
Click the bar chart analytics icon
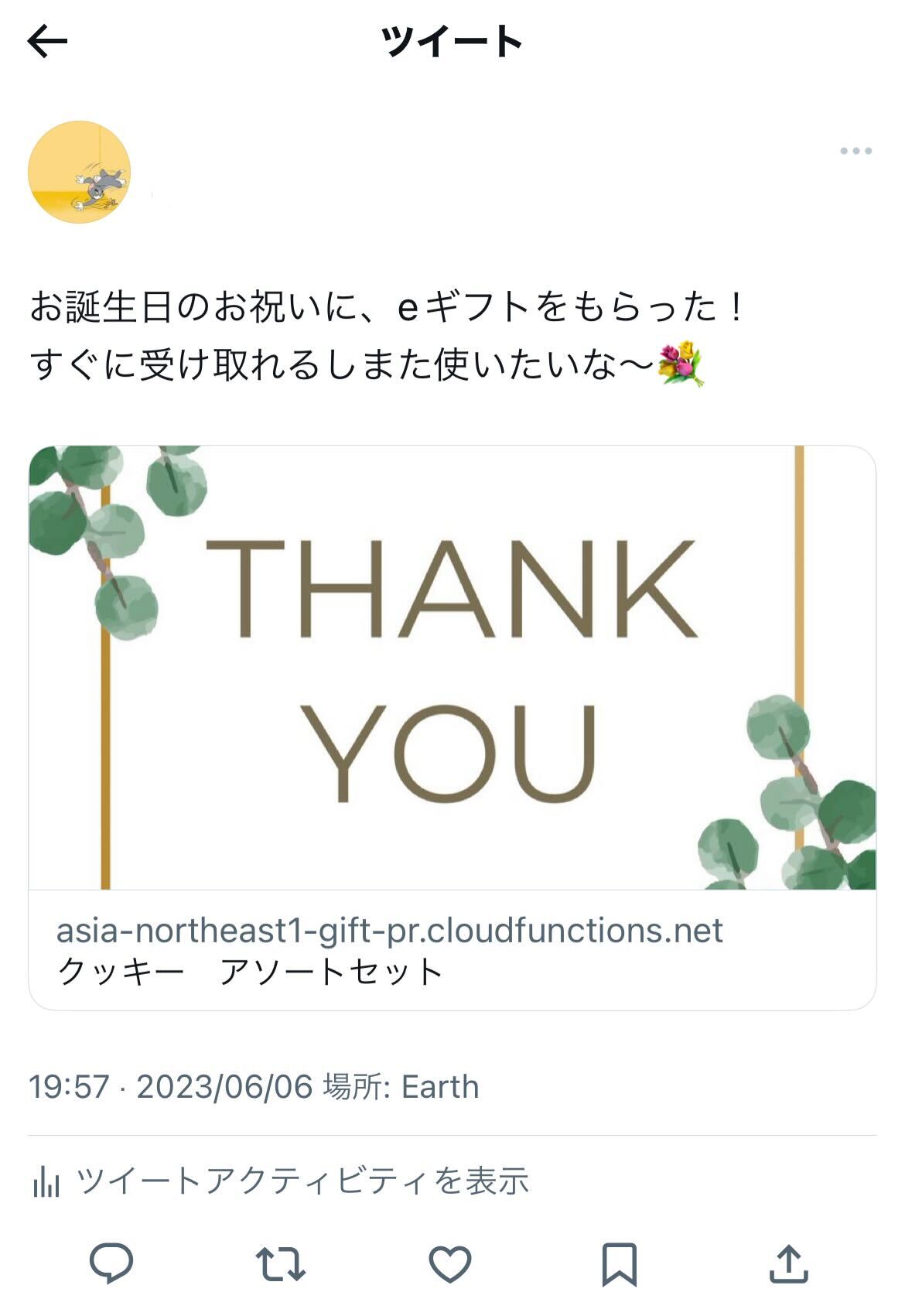(46, 1181)
